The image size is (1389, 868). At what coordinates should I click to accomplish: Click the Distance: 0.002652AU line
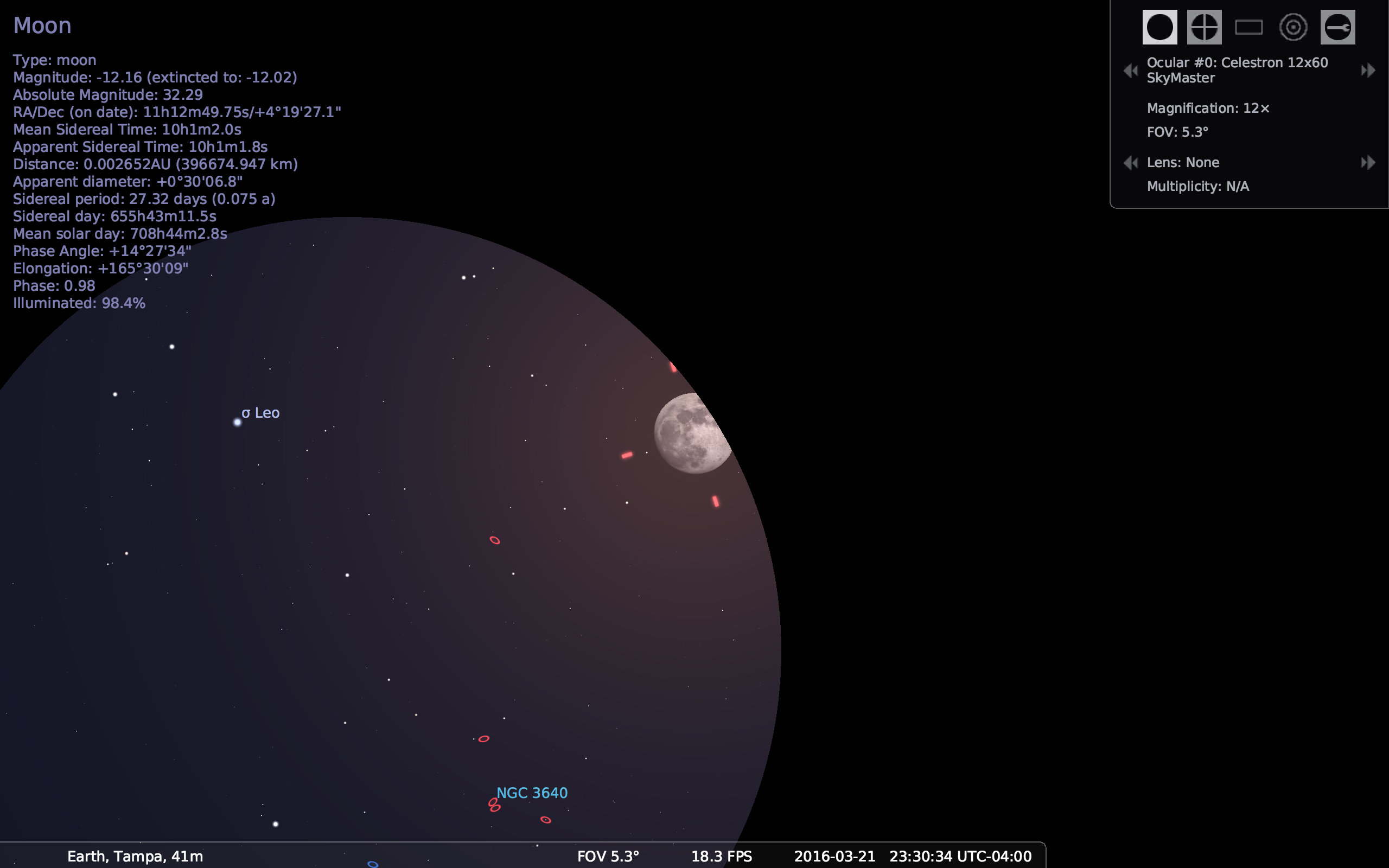[156, 165]
